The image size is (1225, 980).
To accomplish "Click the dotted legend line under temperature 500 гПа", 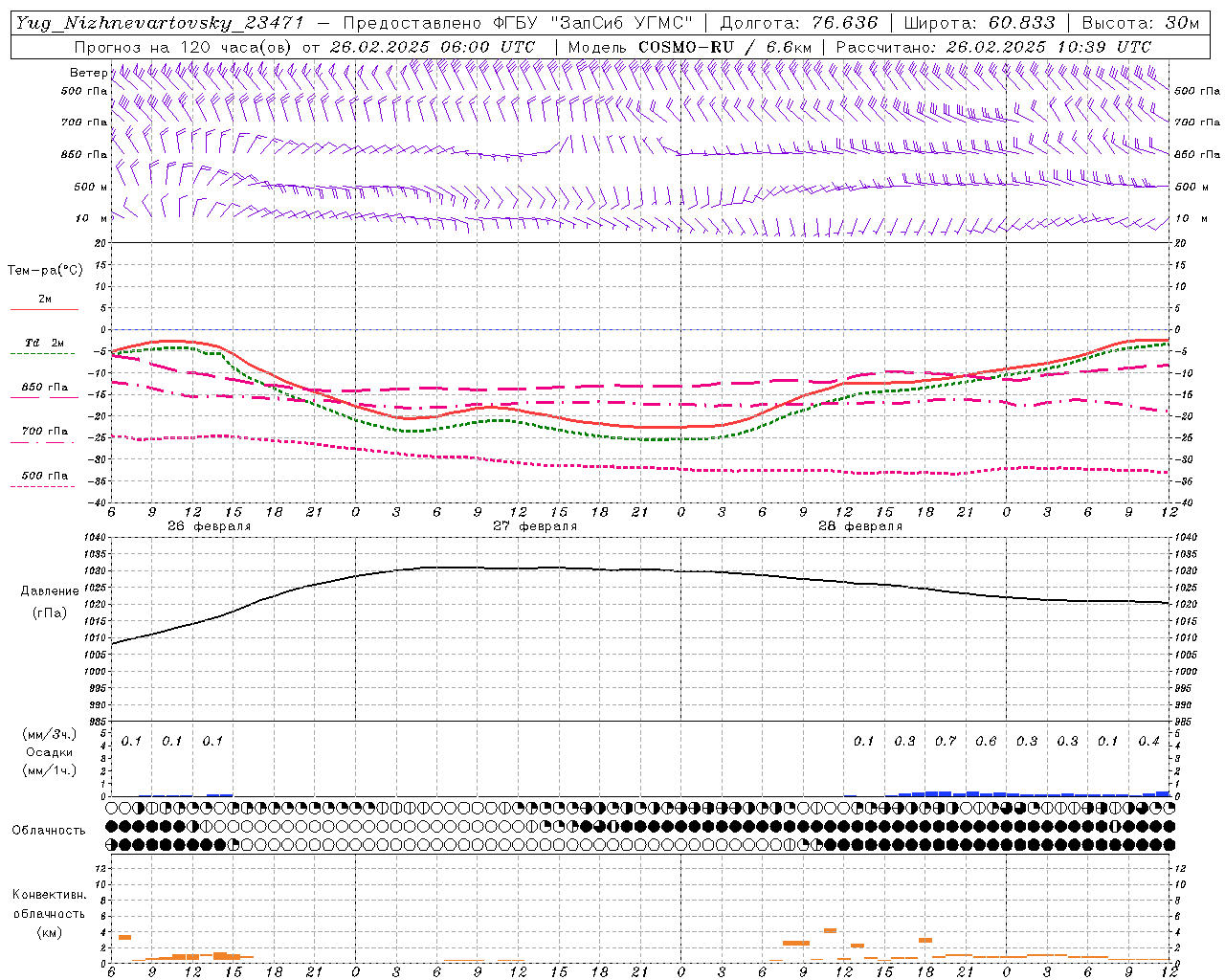I will [42, 486].
